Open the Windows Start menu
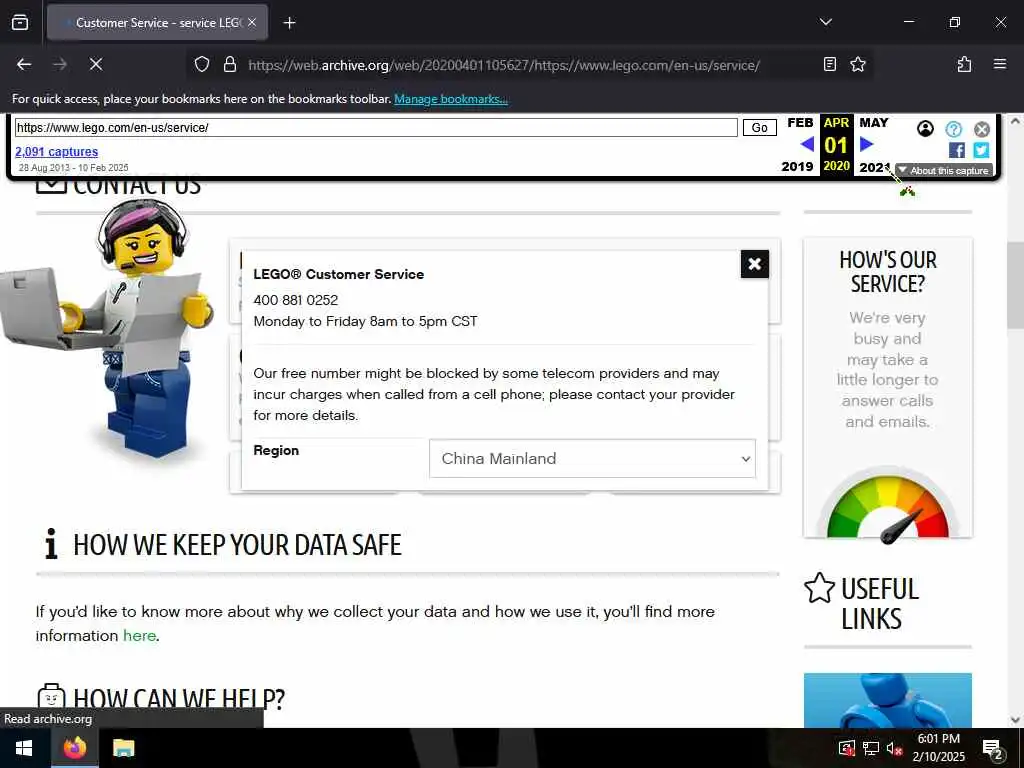Screen dimensions: 1024x768 click(24, 748)
